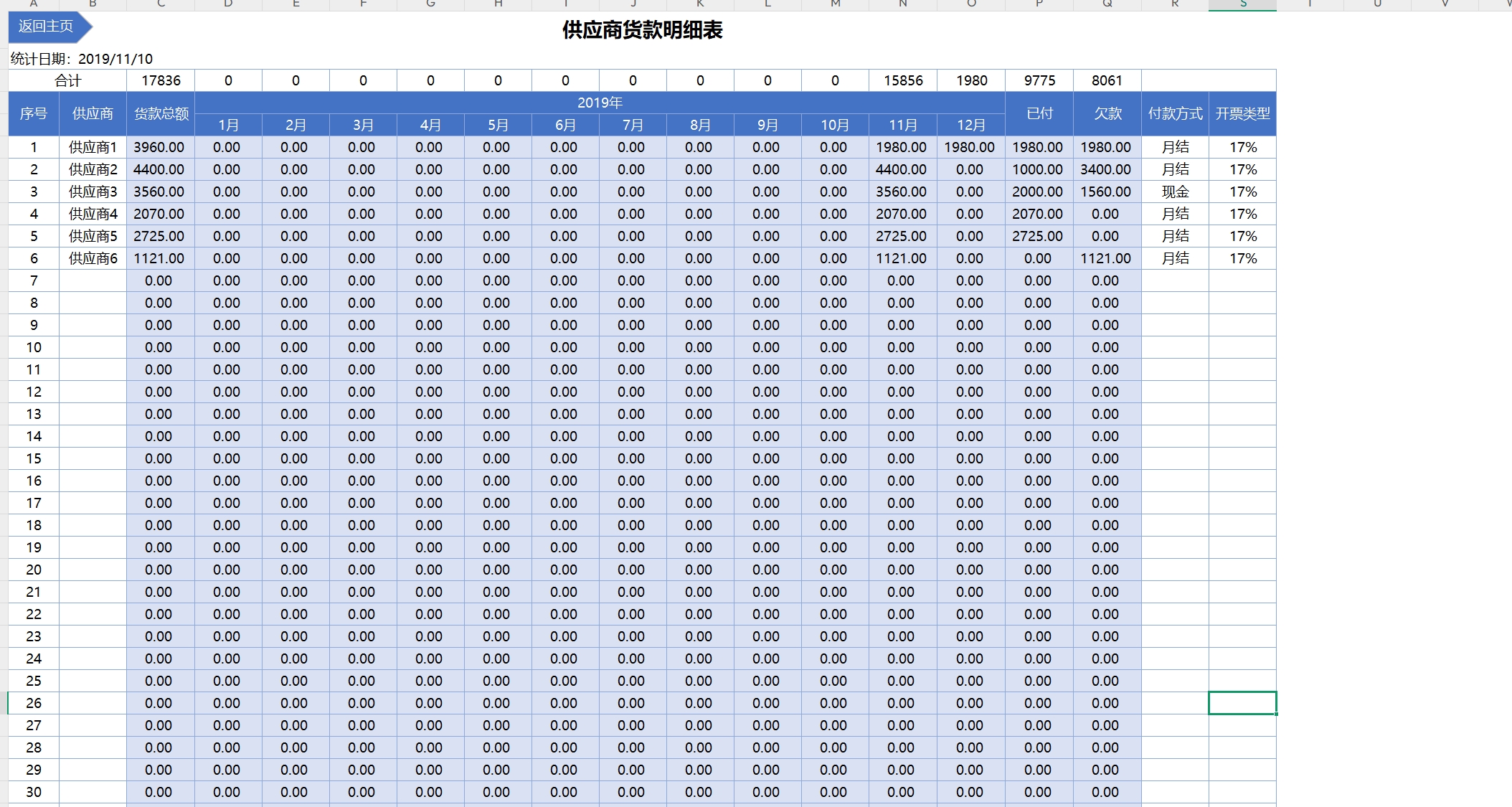Click the column C header
Screen dimensions: 1512x807
pyautogui.click(x=161, y=5)
